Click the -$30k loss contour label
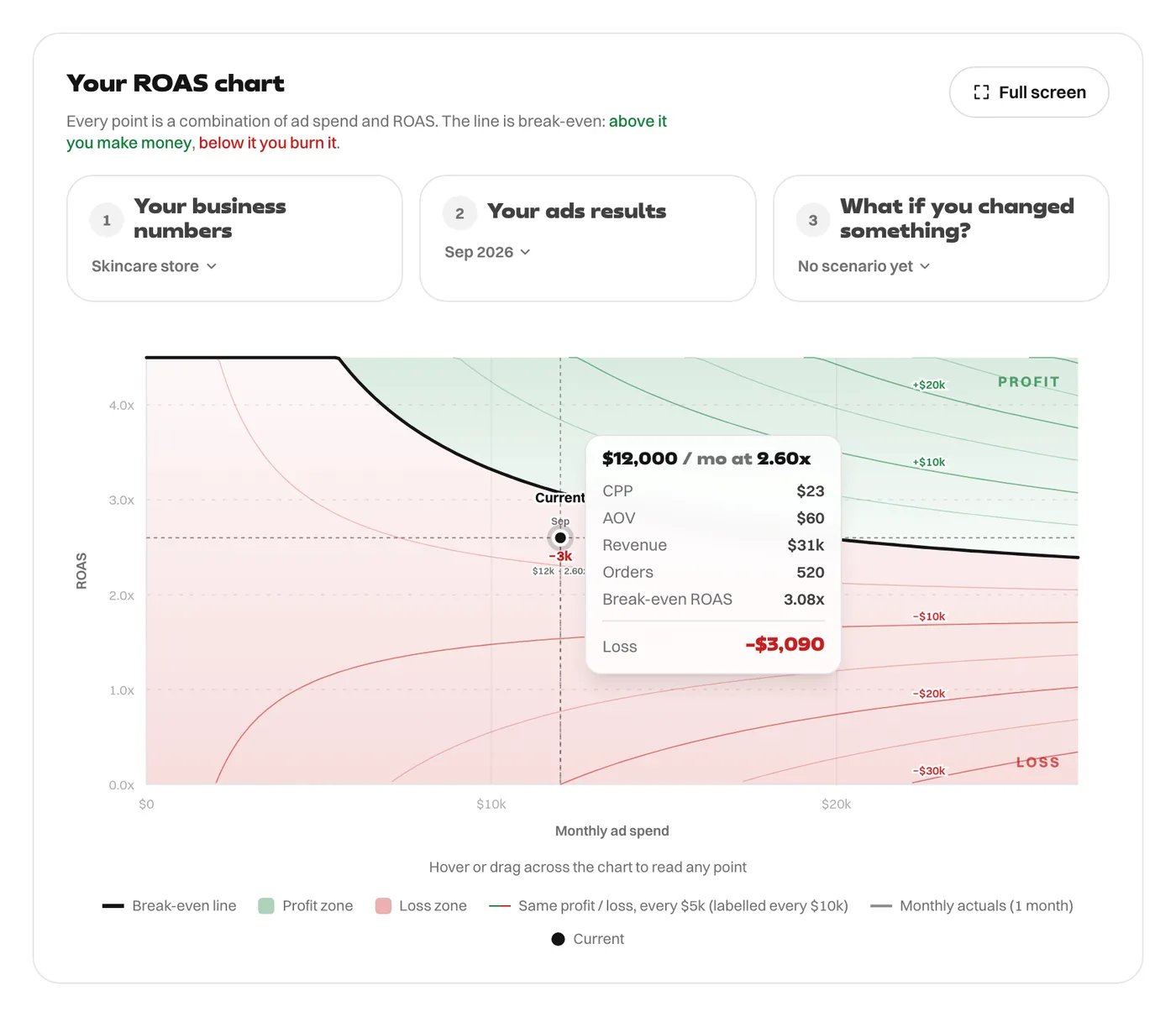 (x=929, y=771)
